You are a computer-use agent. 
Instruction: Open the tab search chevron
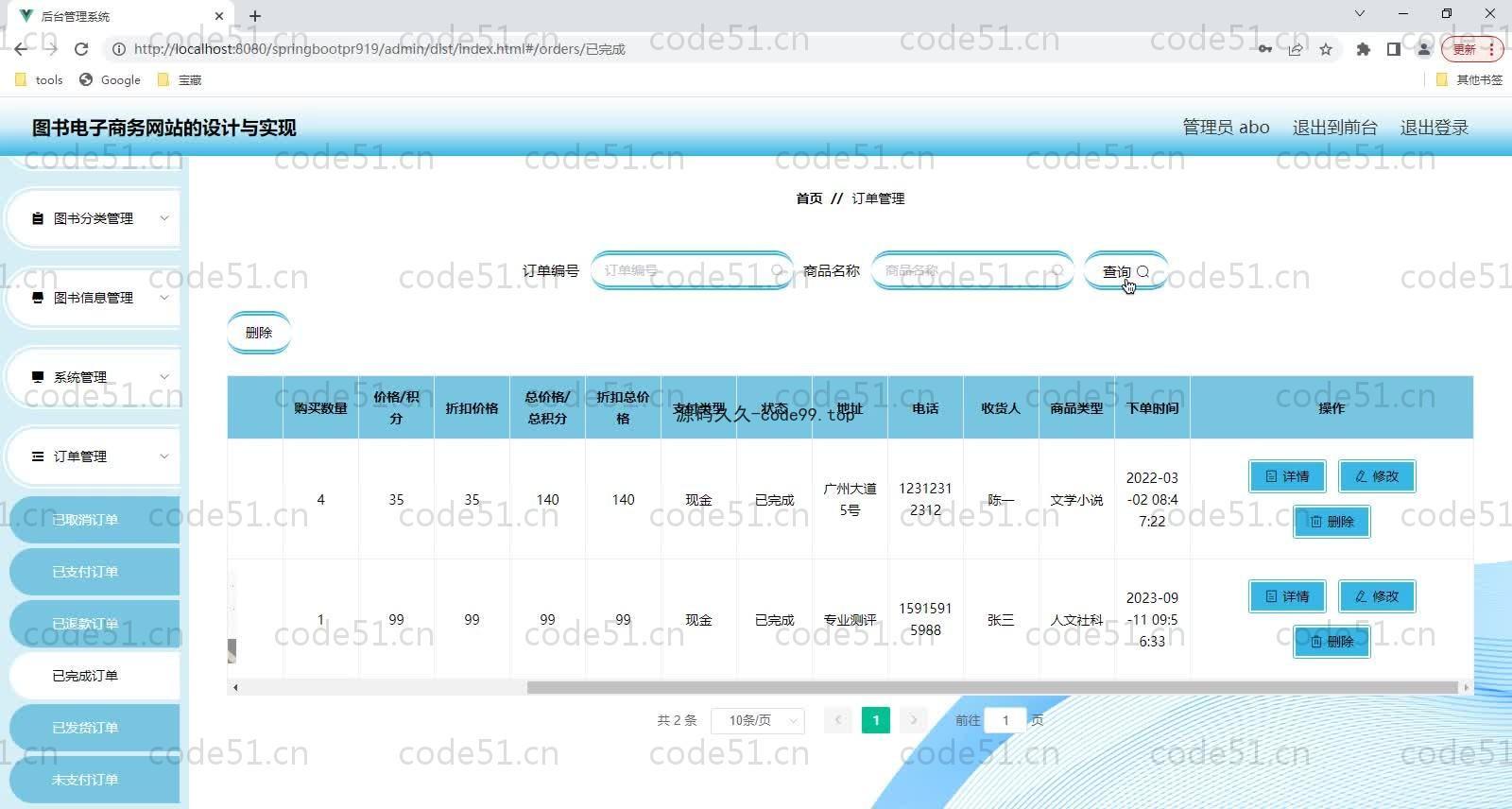(1360, 14)
